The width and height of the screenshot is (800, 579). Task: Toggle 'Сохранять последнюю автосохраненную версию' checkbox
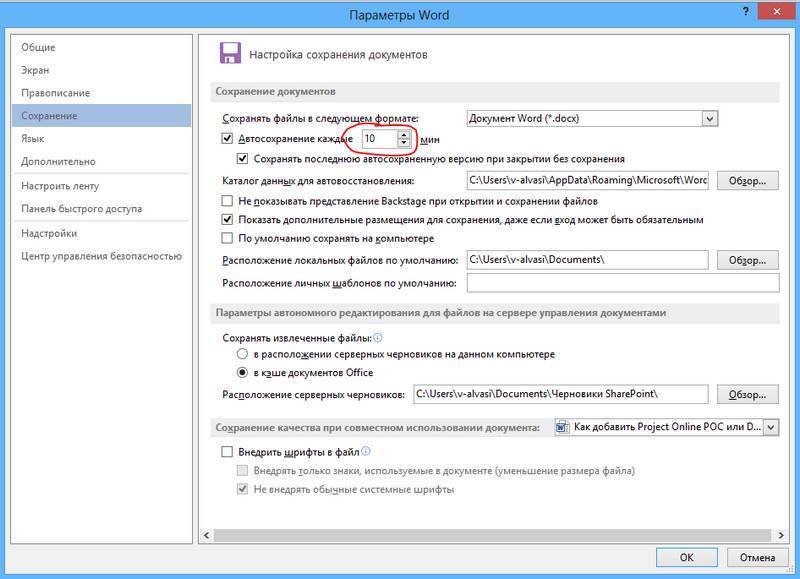click(243, 159)
